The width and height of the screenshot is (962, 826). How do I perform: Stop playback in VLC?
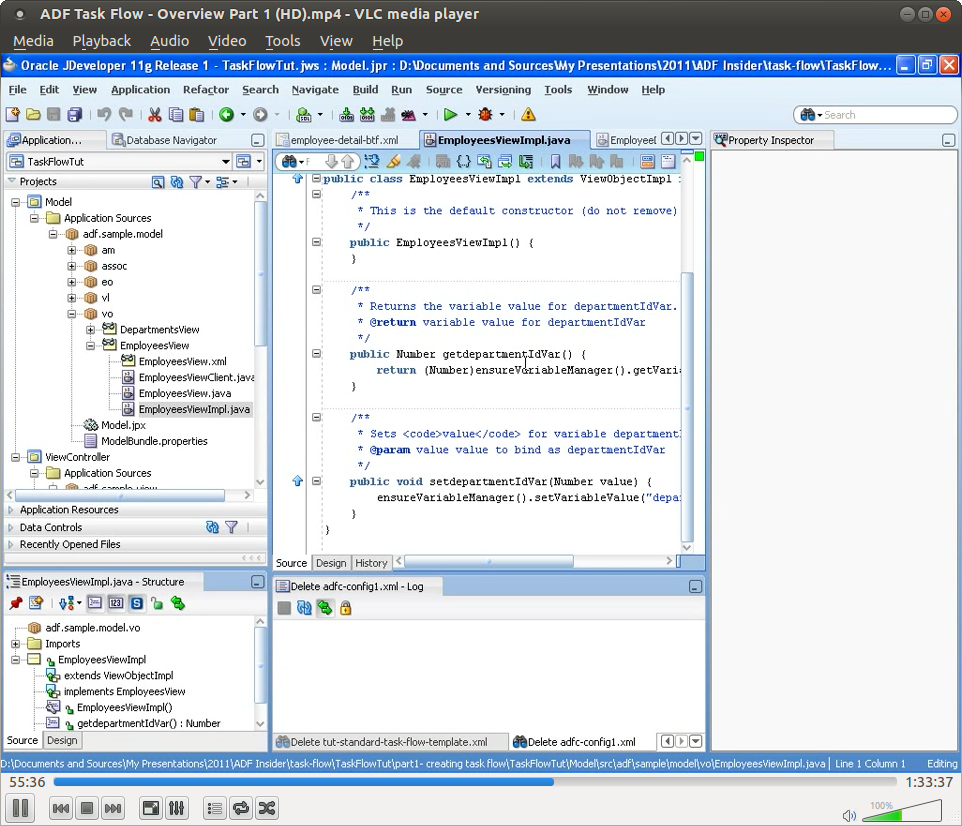click(87, 808)
